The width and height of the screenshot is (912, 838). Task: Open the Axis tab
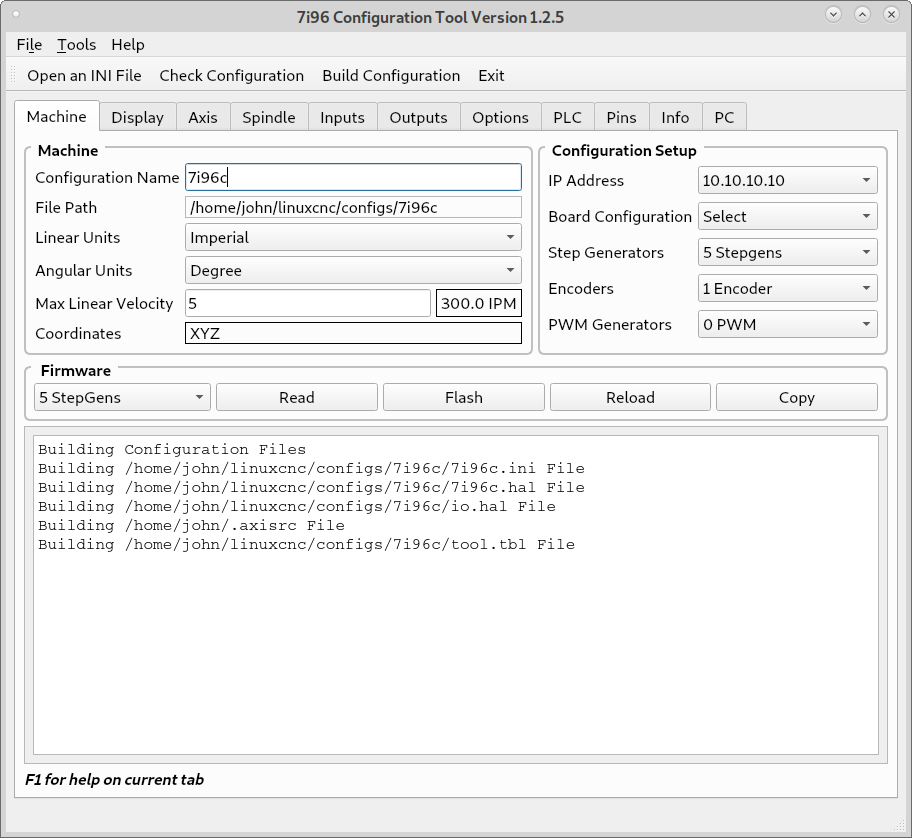tap(203, 117)
